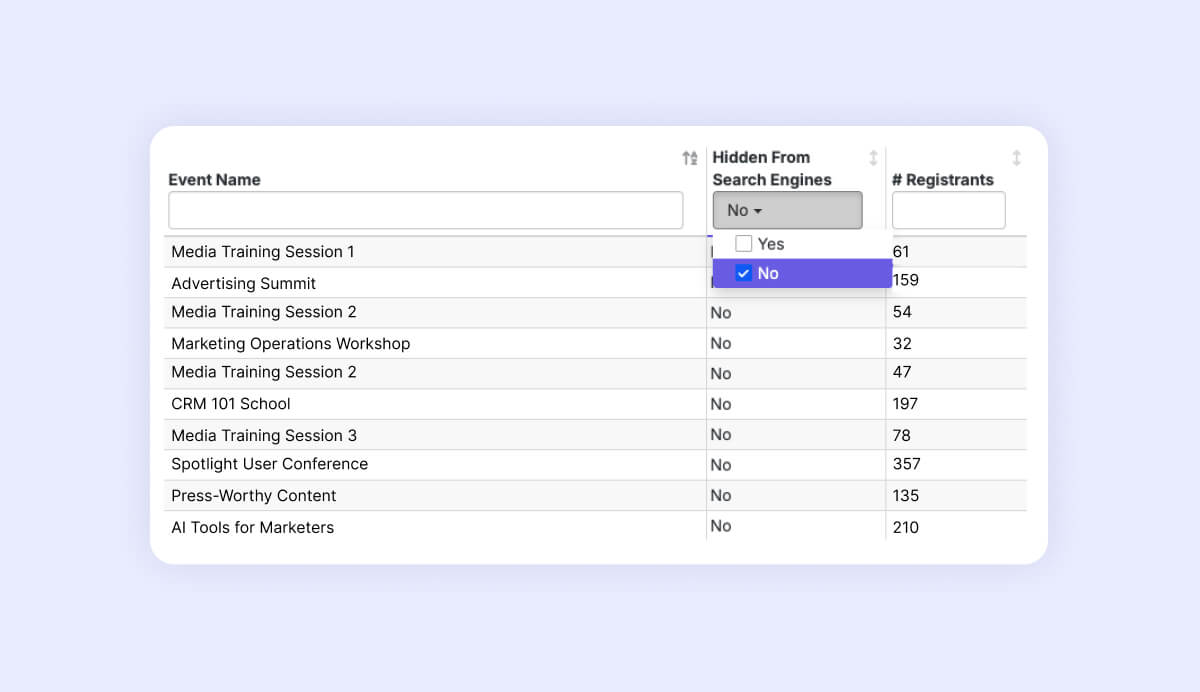The width and height of the screenshot is (1200, 692).
Task: Uncheck the No checkbox in filter list
Action: [x=744, y=274]
